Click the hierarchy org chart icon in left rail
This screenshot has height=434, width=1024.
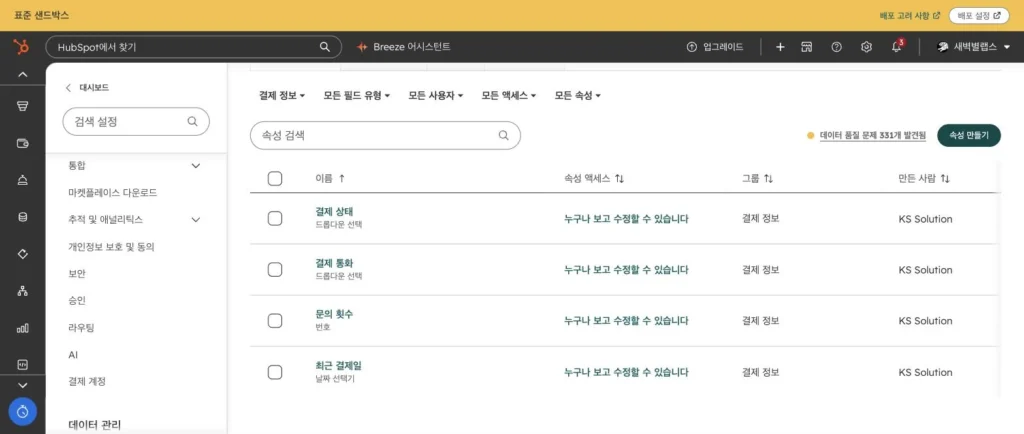[22, 291]
